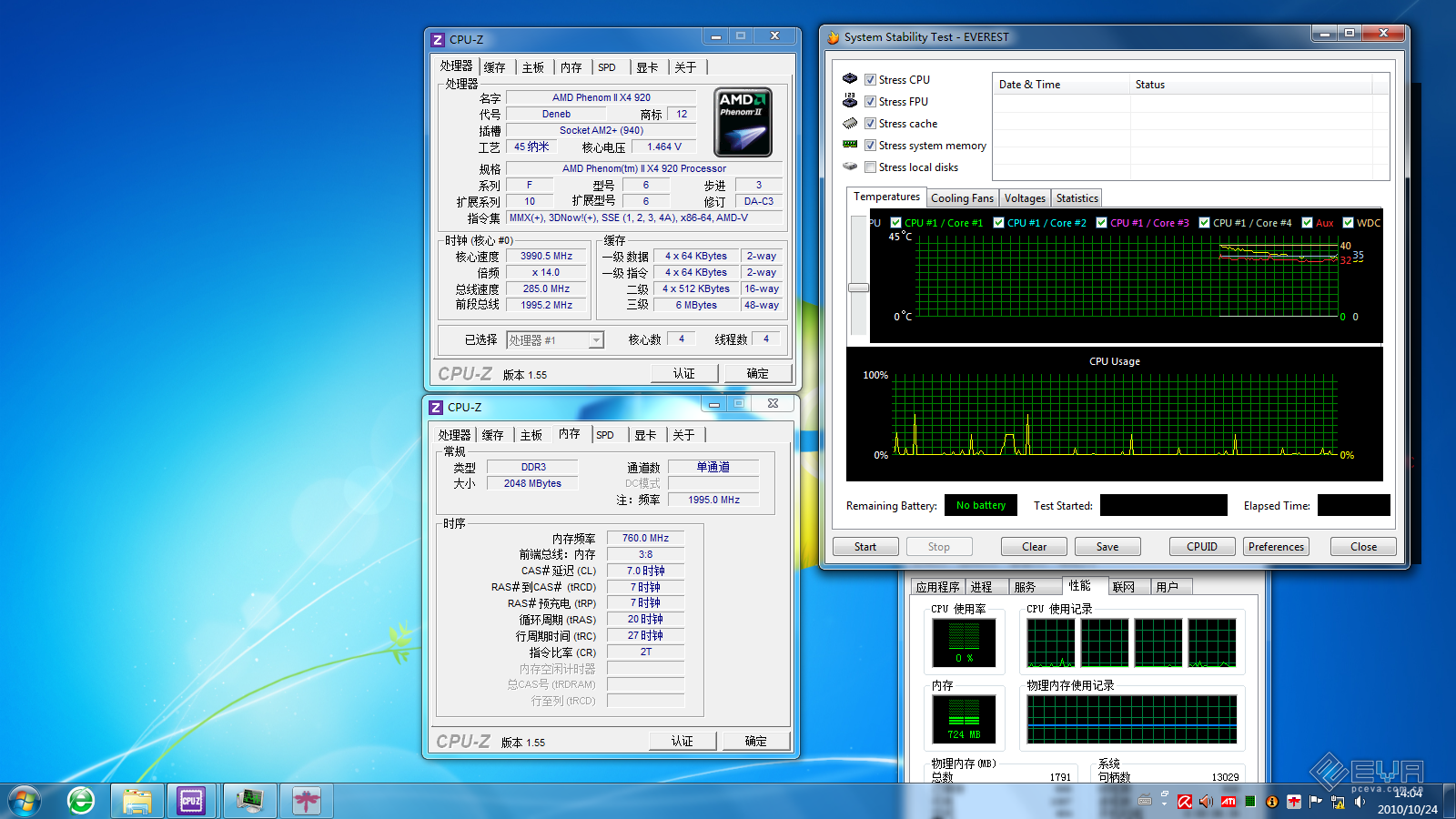Click the Stress system memory module icon

850,145
